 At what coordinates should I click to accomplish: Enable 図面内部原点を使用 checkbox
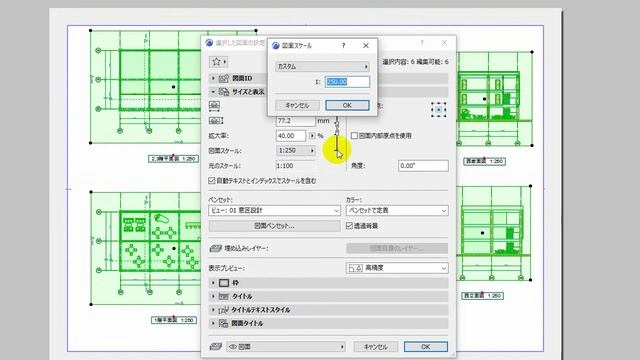354,136
